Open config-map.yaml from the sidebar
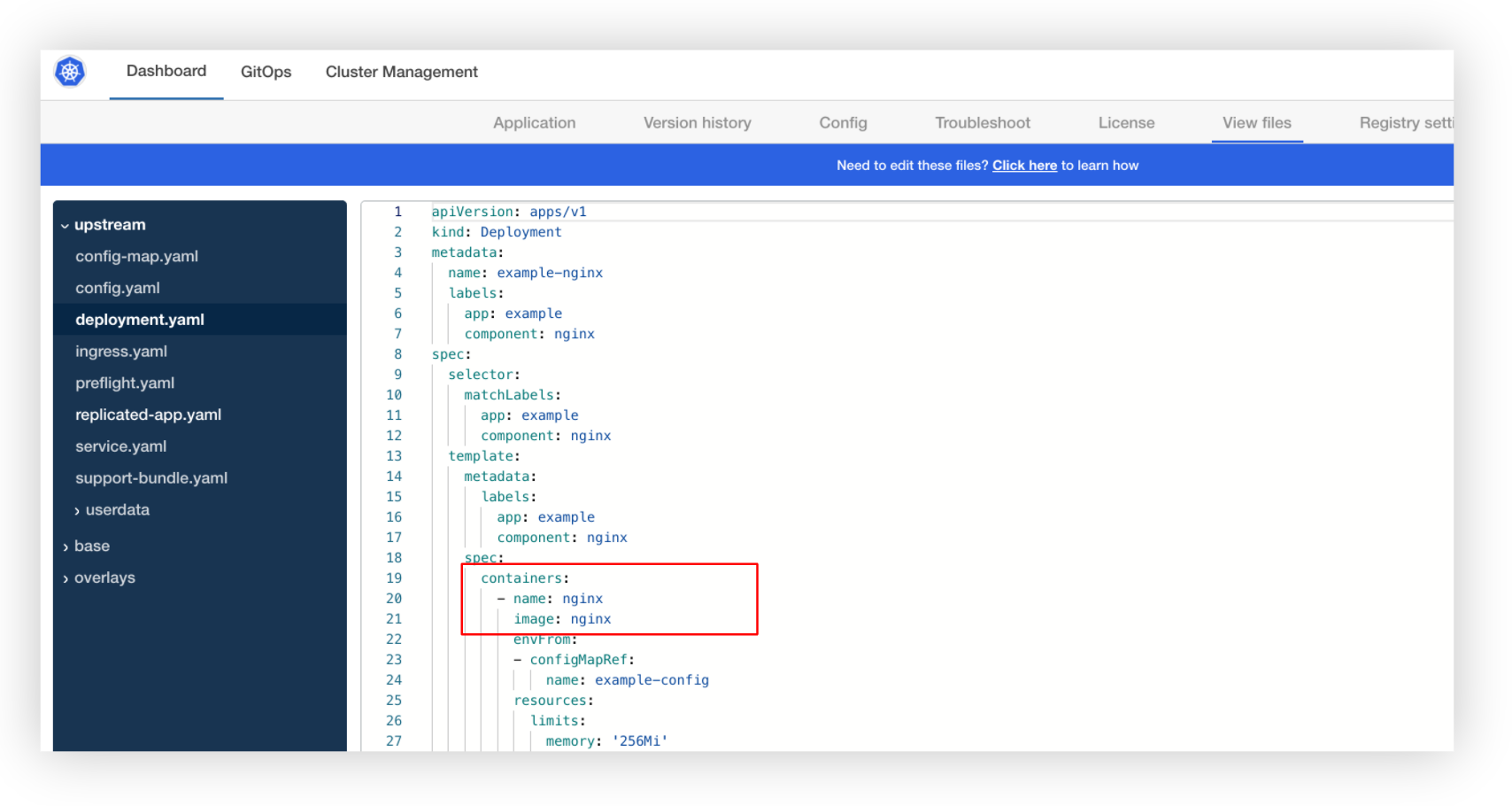Viewport: 1512px width, 806px height. [x=136, y=256]
